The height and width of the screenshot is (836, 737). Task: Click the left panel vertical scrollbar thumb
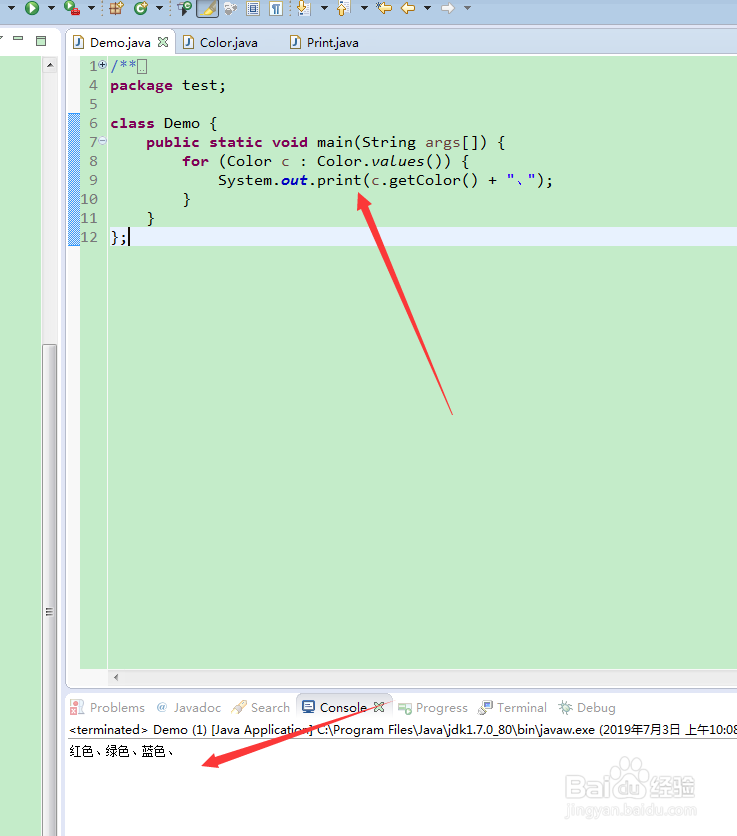(50, 589)
